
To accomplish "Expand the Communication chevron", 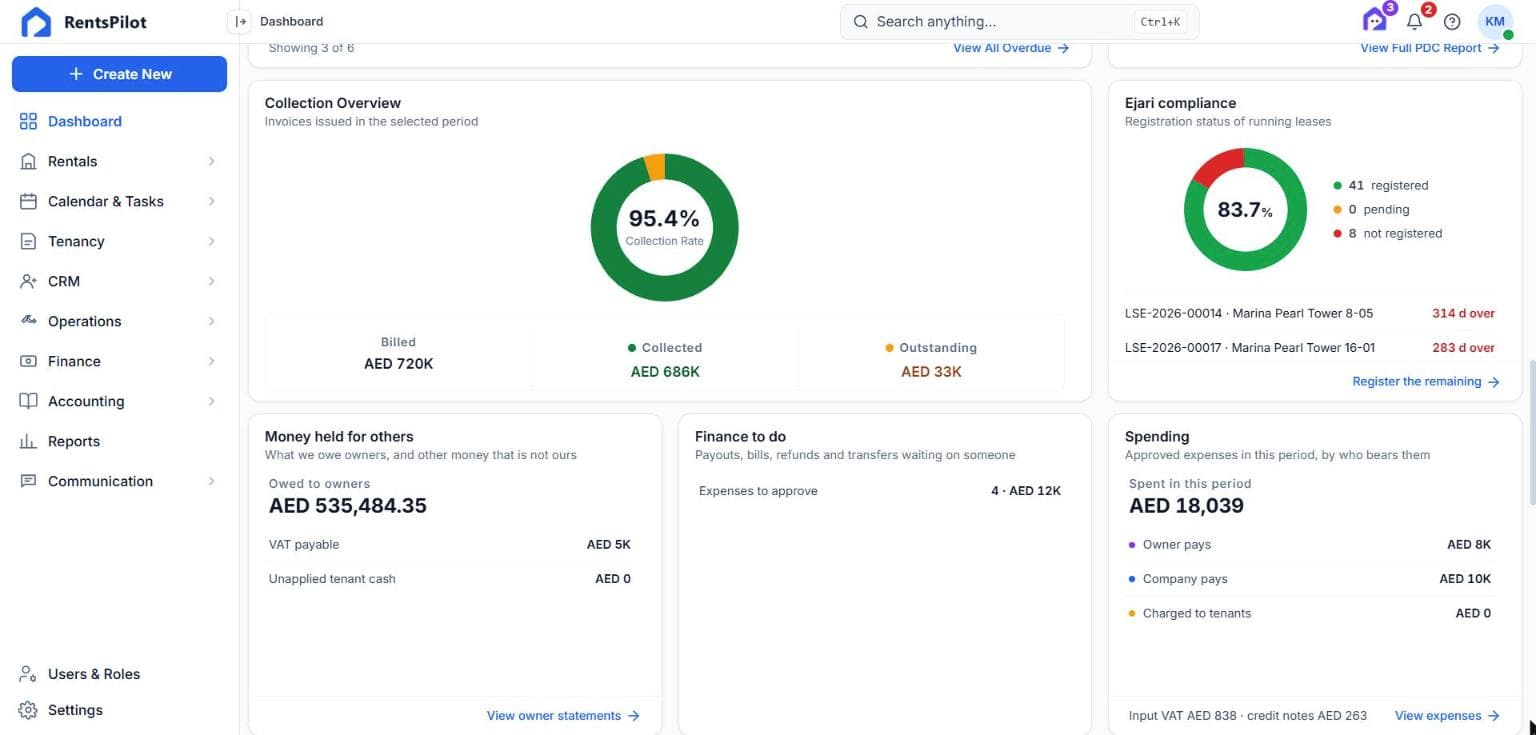I will click(x=211, y=481).
